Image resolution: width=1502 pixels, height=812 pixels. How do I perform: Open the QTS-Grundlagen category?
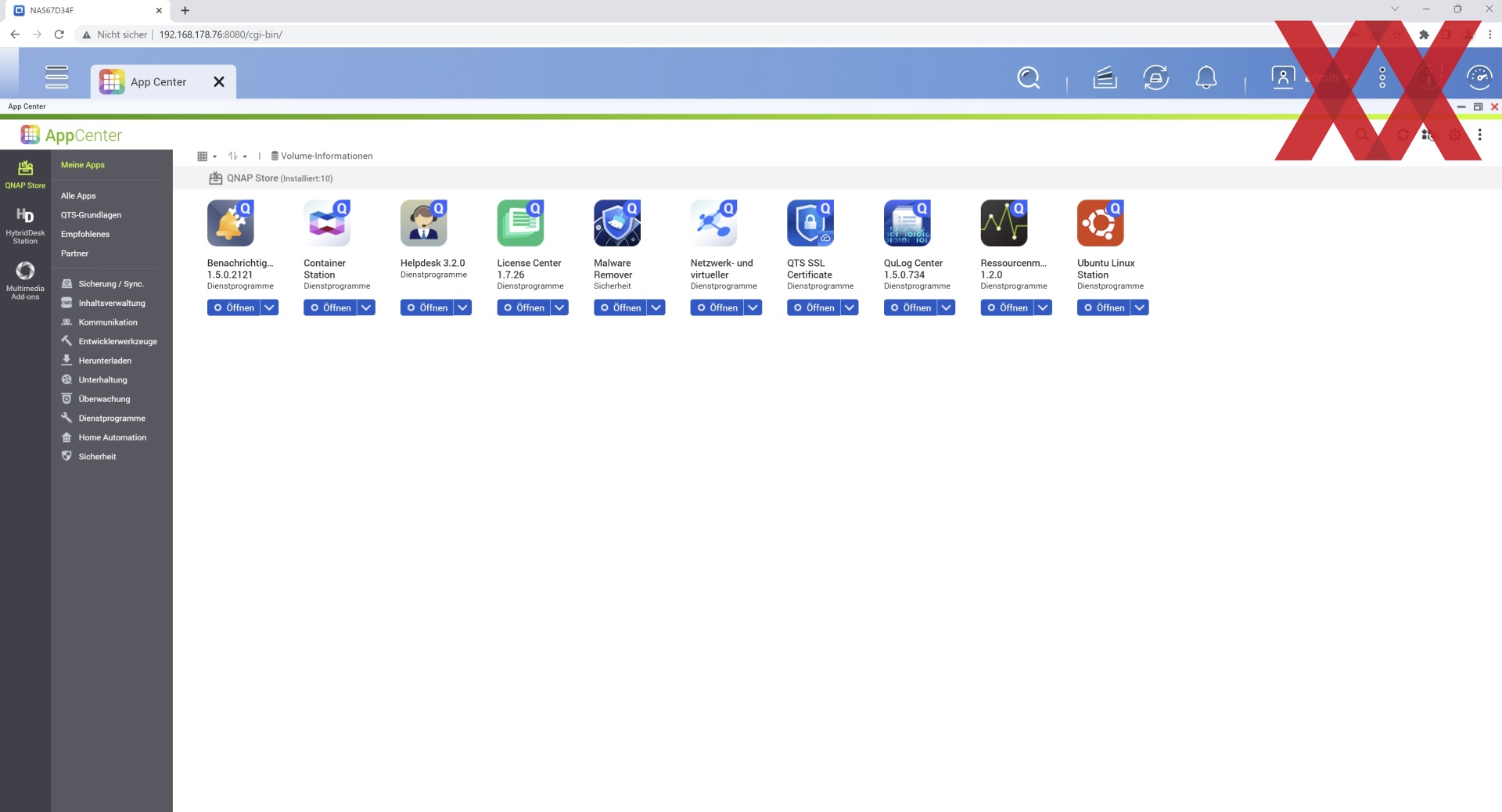click(x=91, y=215)
